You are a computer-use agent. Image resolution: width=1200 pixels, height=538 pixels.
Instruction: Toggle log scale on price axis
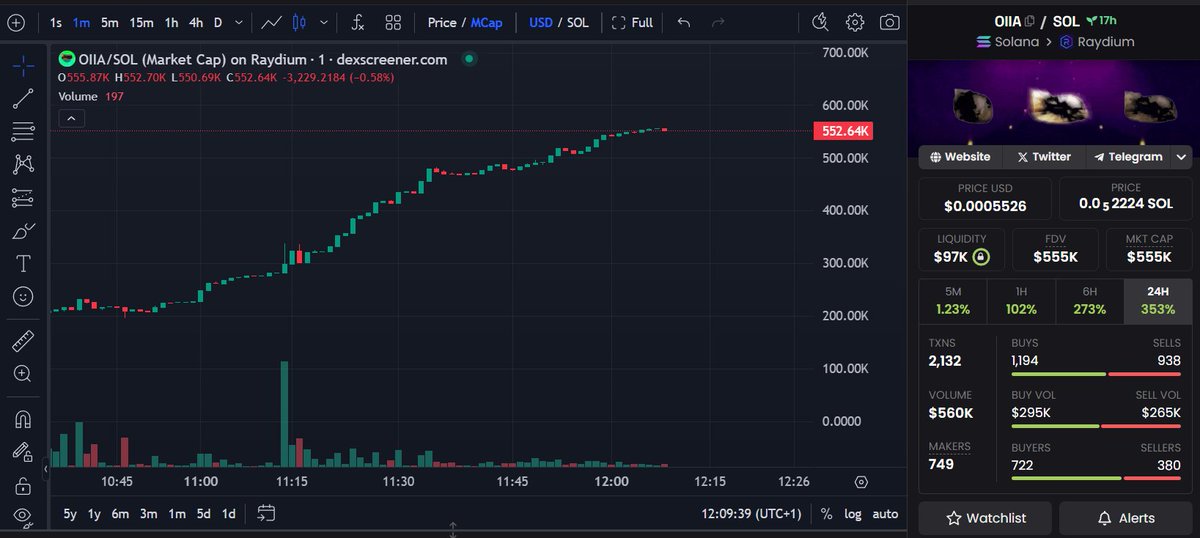click(852, 514)
